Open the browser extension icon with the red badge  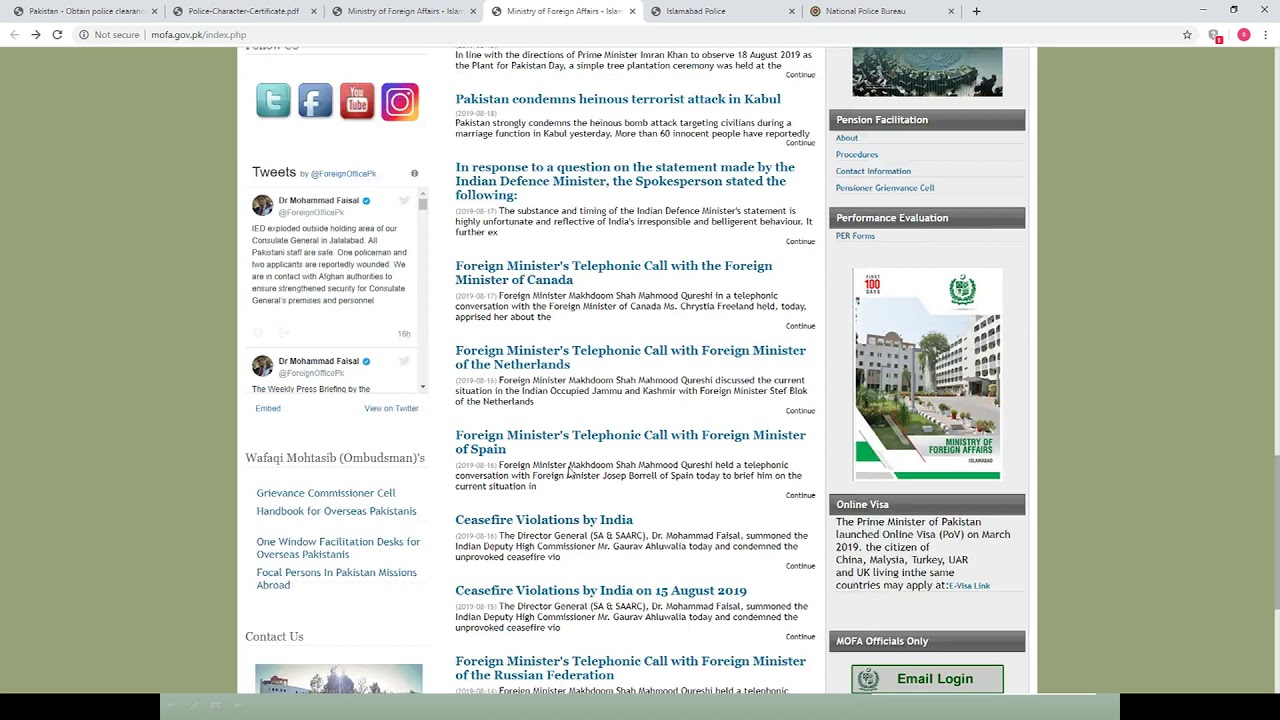tap(1215, 35)
